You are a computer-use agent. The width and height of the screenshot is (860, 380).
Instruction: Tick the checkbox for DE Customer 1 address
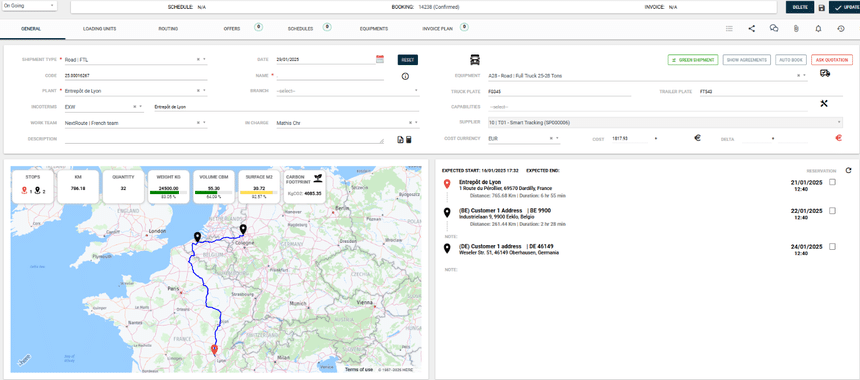point(833,247)
